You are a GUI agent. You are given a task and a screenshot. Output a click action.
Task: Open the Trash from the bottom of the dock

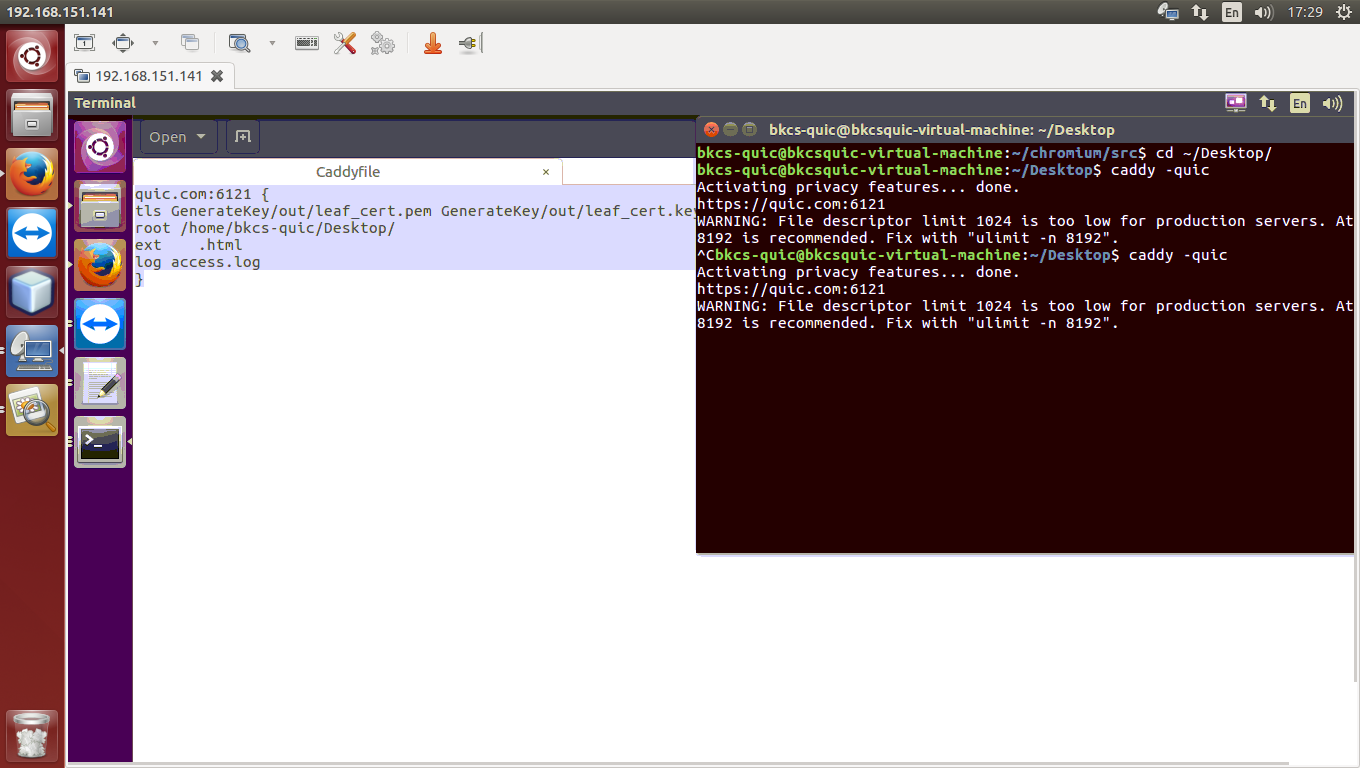point(31,735)
